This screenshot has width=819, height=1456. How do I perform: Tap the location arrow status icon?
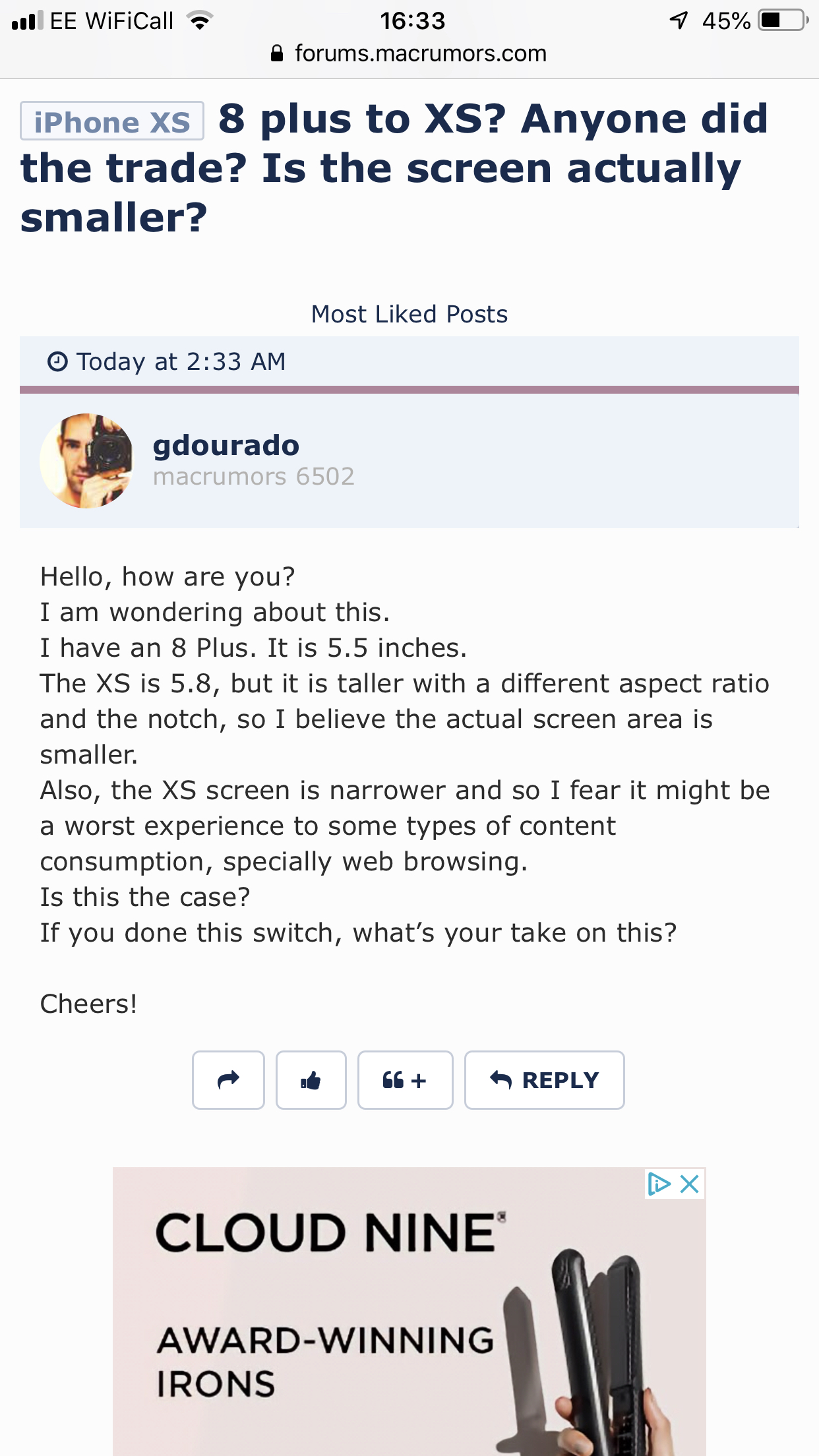[x=679, y=20]
